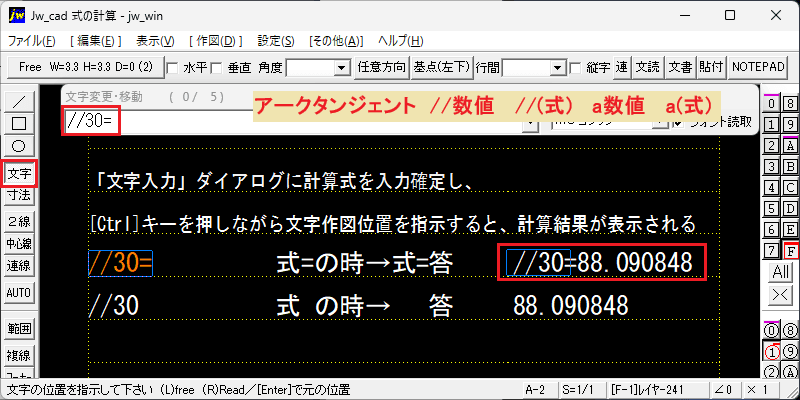This screenshot has height=400, width=800.
Task: Select circled layer group 8
Action: [790, 330]
